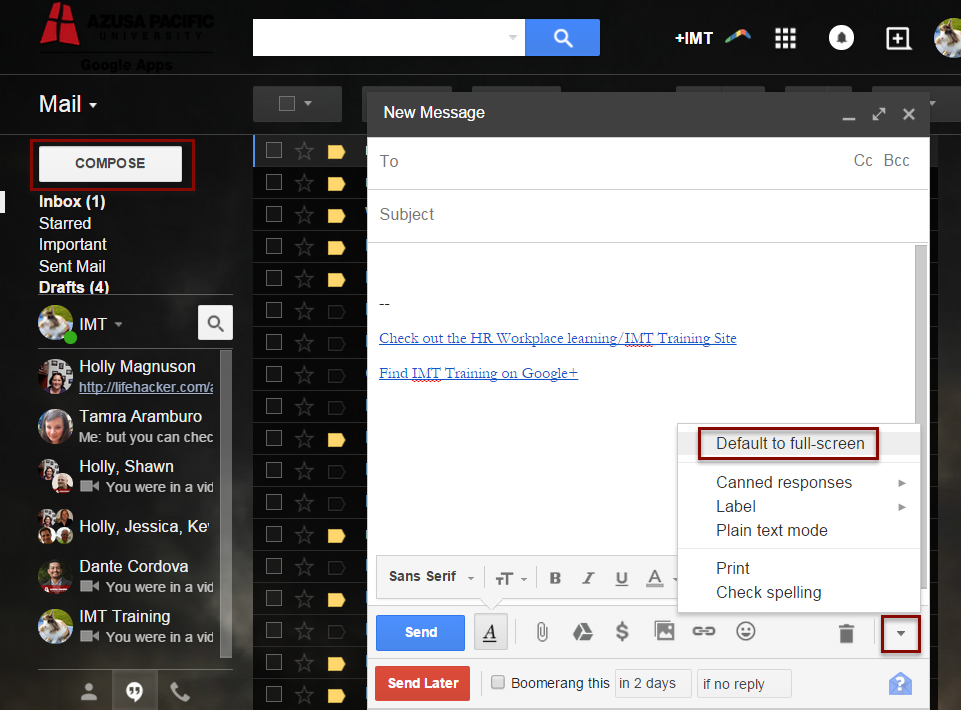961x710 pixels.
Task: Open Find IMT Training on Google+ link
Action: [478, 373]
